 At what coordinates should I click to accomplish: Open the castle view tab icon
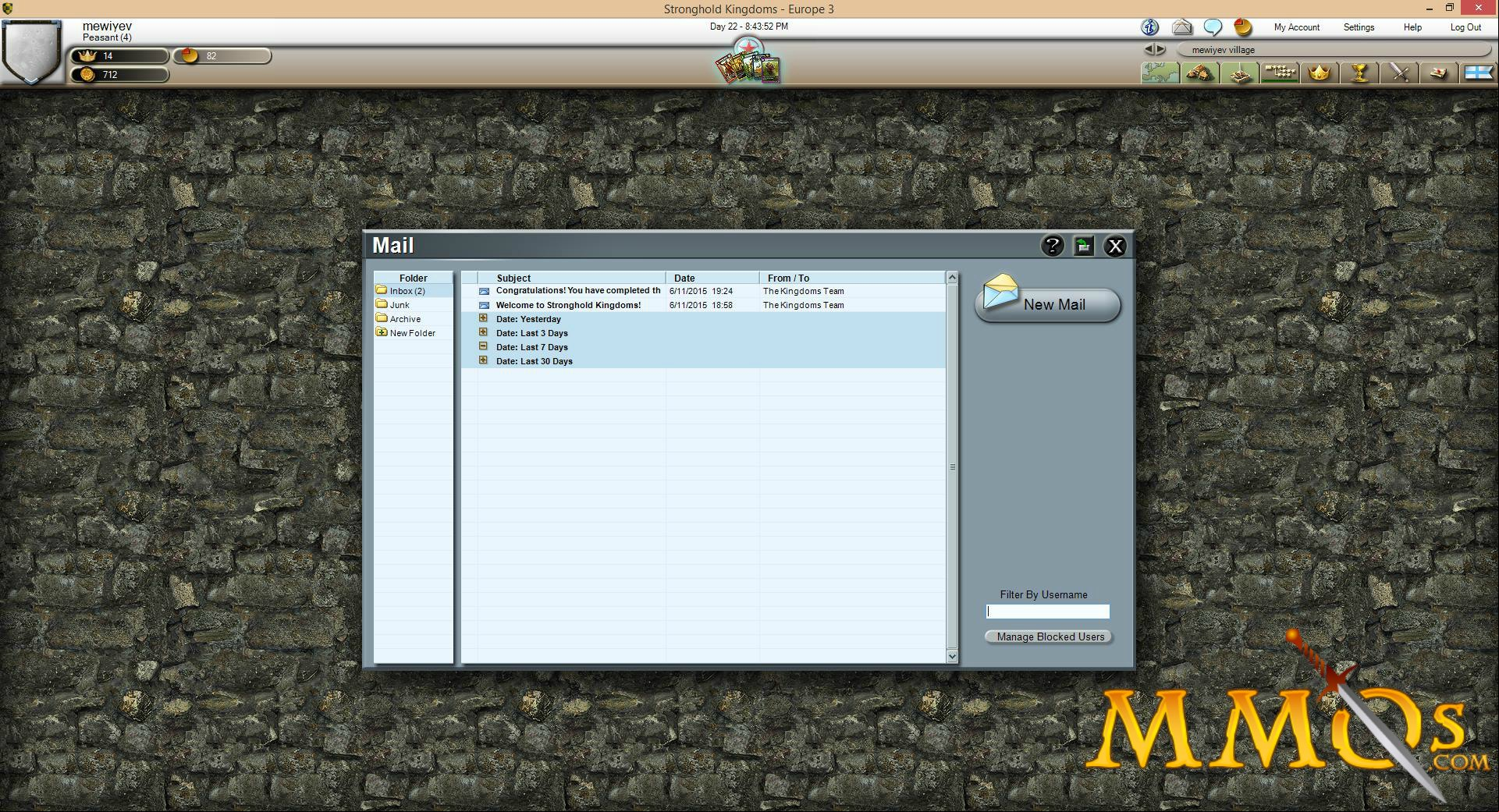coord(1240,73)
